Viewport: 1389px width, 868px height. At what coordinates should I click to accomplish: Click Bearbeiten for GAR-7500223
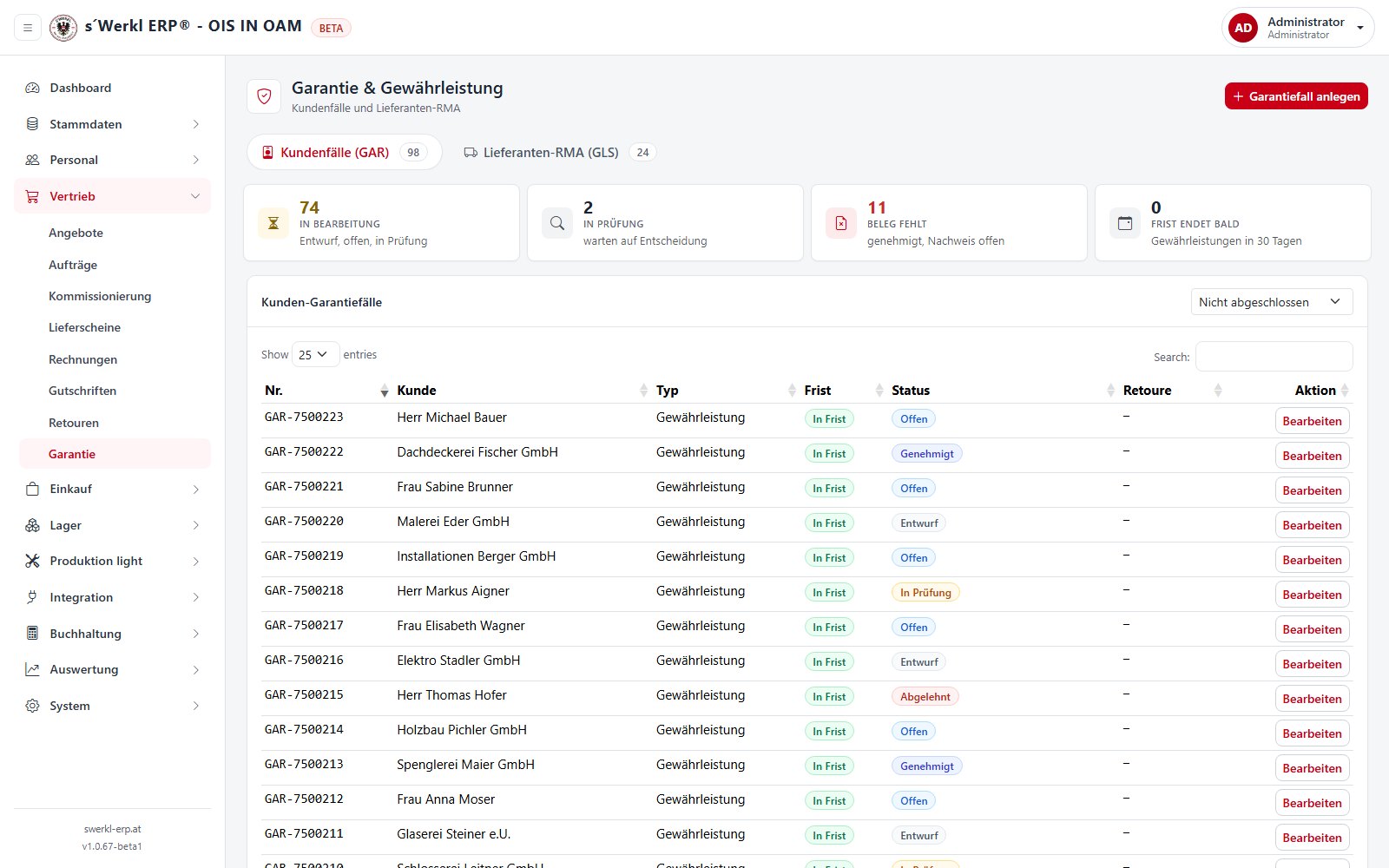click(x=1312, y=421)
